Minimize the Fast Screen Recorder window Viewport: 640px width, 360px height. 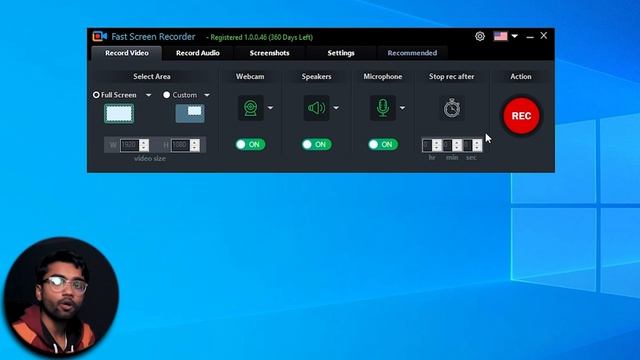tap(530, 37)
